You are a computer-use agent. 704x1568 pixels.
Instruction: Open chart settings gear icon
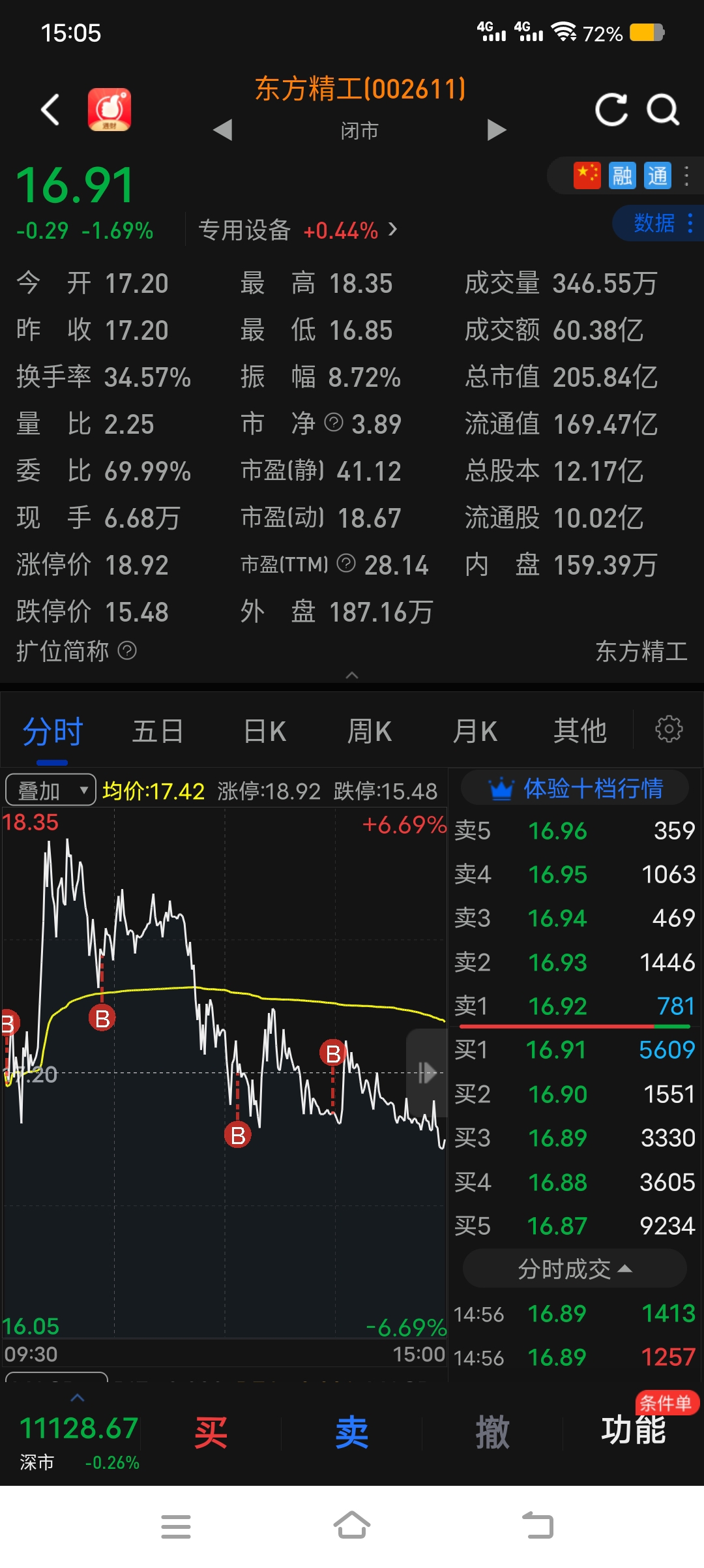(669, 729)
